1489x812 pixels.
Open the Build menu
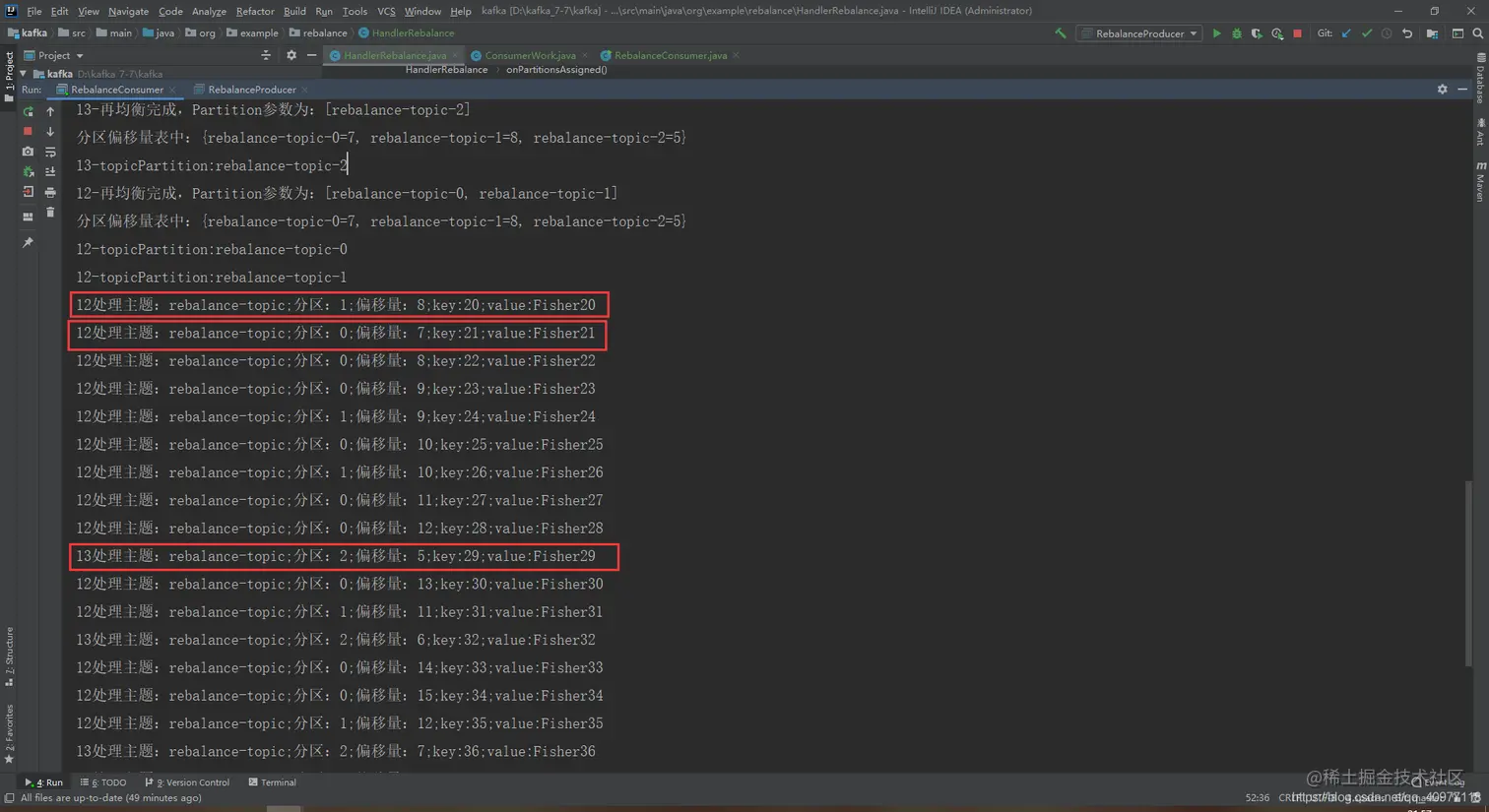(294, 11)
